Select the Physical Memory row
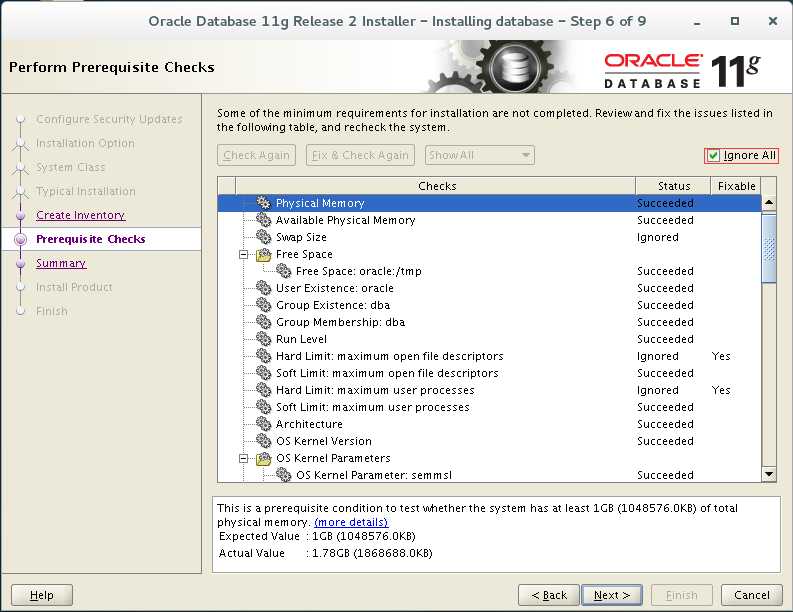This screenshot has width=793, height=612. pyautogui.click(x=489, y=203)
